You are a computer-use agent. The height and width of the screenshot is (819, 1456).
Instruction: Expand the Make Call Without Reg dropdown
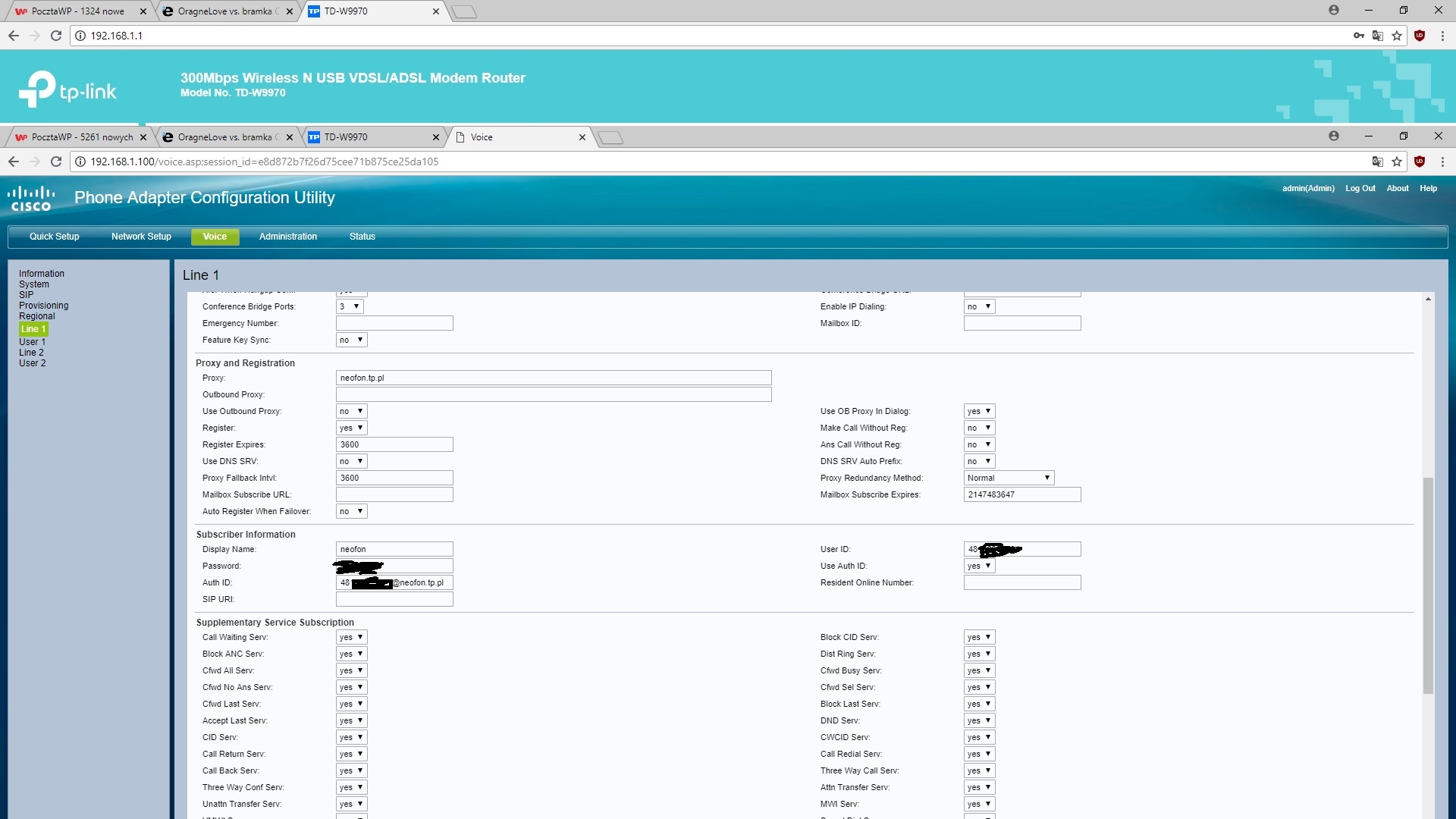(979, 428)
